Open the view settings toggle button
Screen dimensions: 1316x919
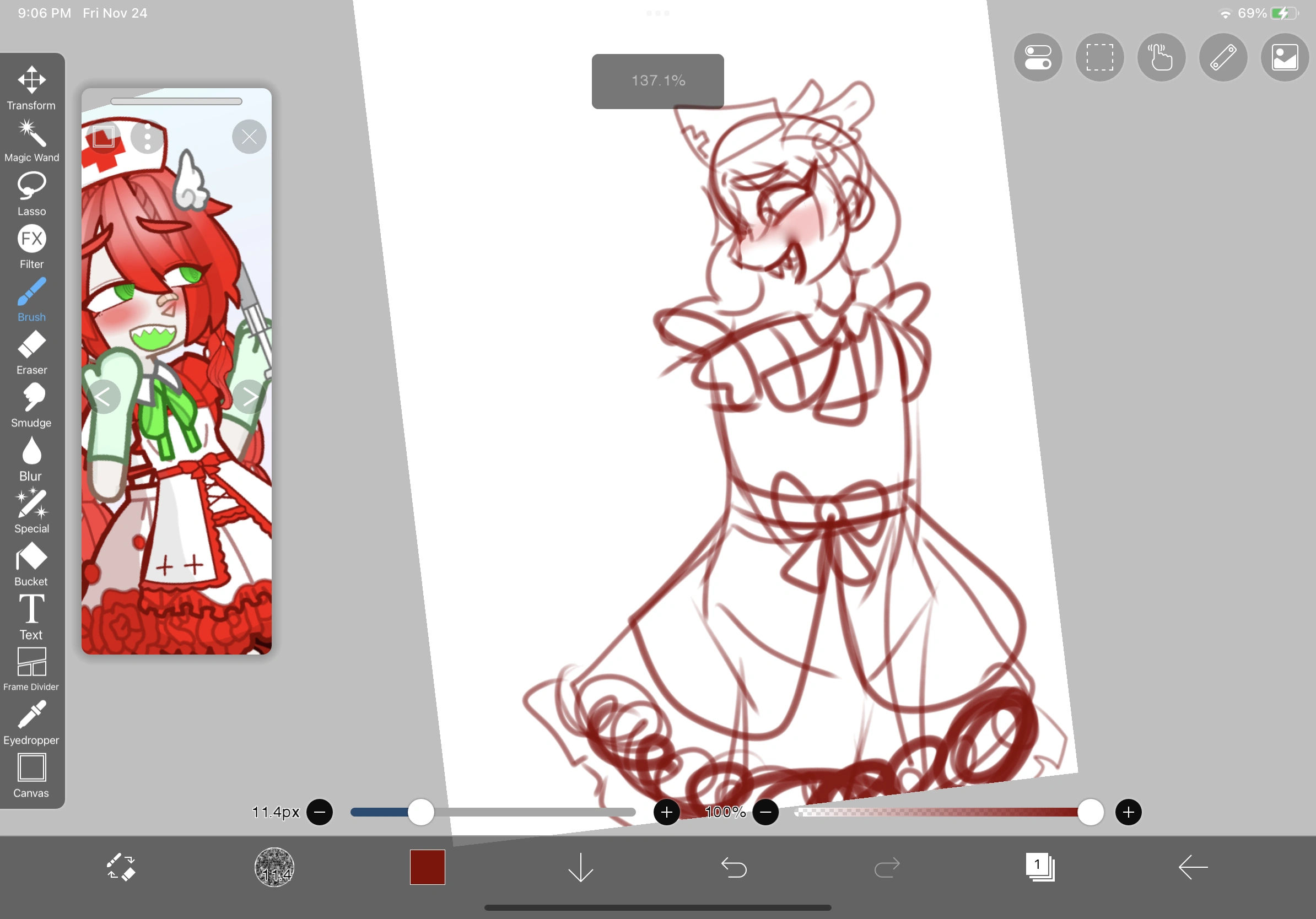coord(1038,57)
